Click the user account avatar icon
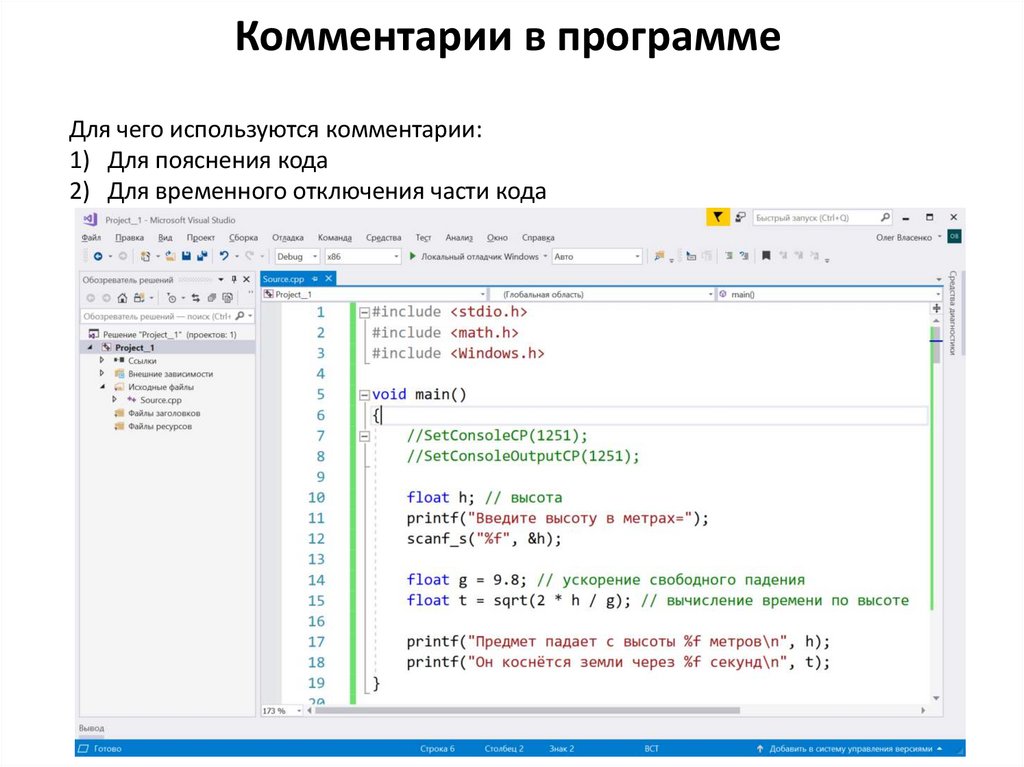This screenshot has width=1024, height=767. coord(954,237)
